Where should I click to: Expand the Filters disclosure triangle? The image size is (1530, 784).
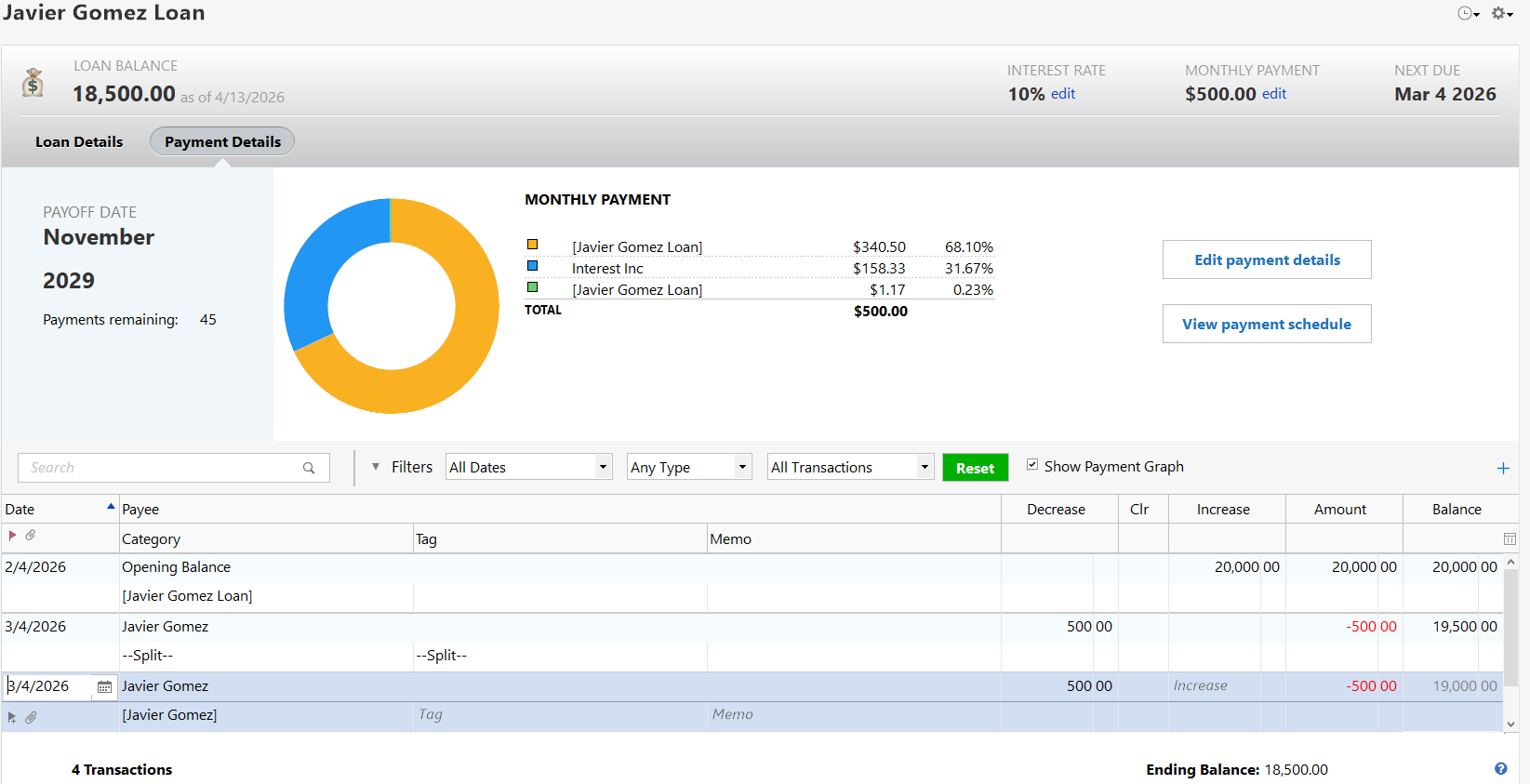coord(376,467)
